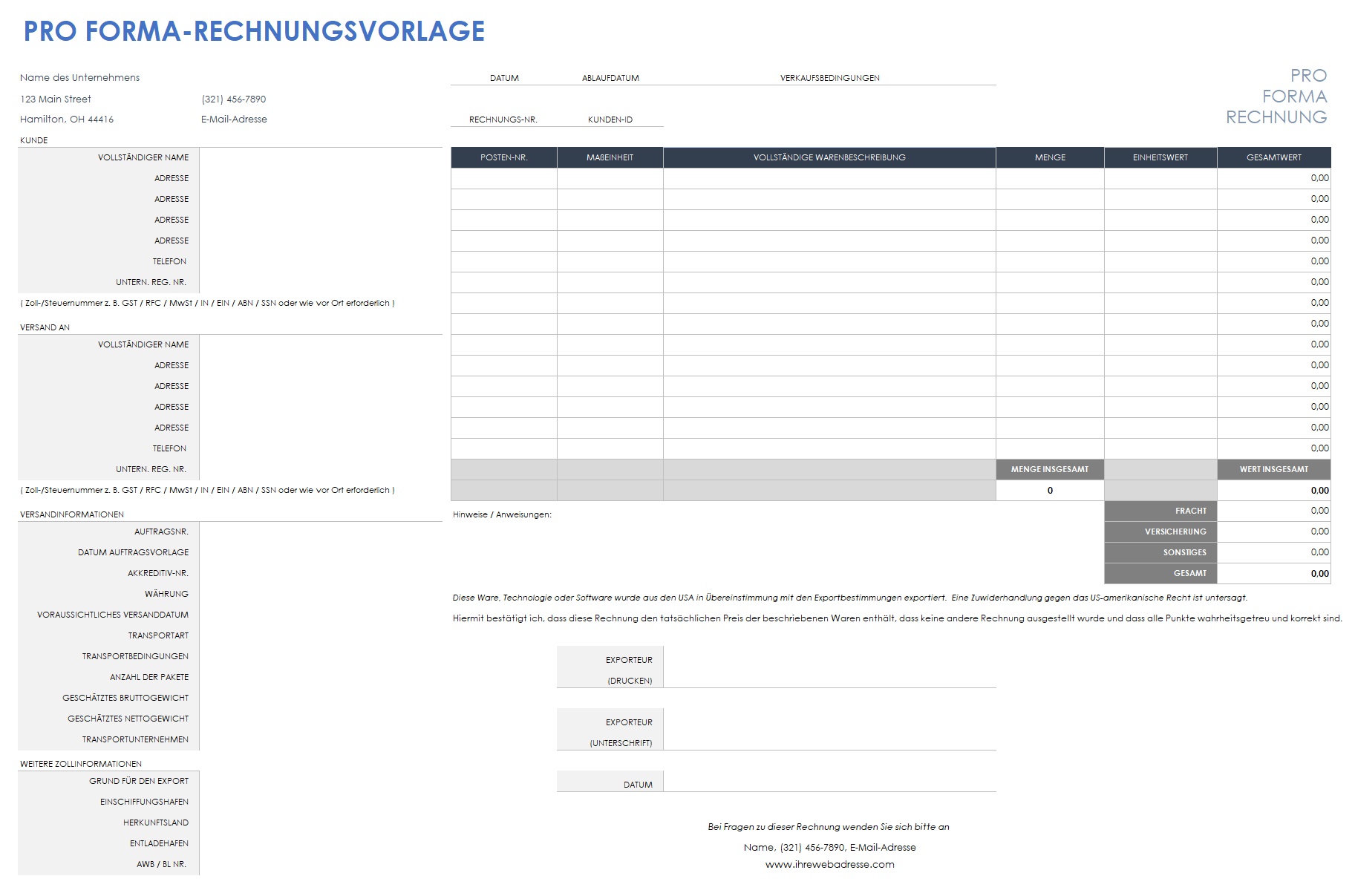Viewport: 1355px width, 896px height.
Task: Click the GESCHÄTZTES NETTOGEWICHT label
Action: point(128,719)
